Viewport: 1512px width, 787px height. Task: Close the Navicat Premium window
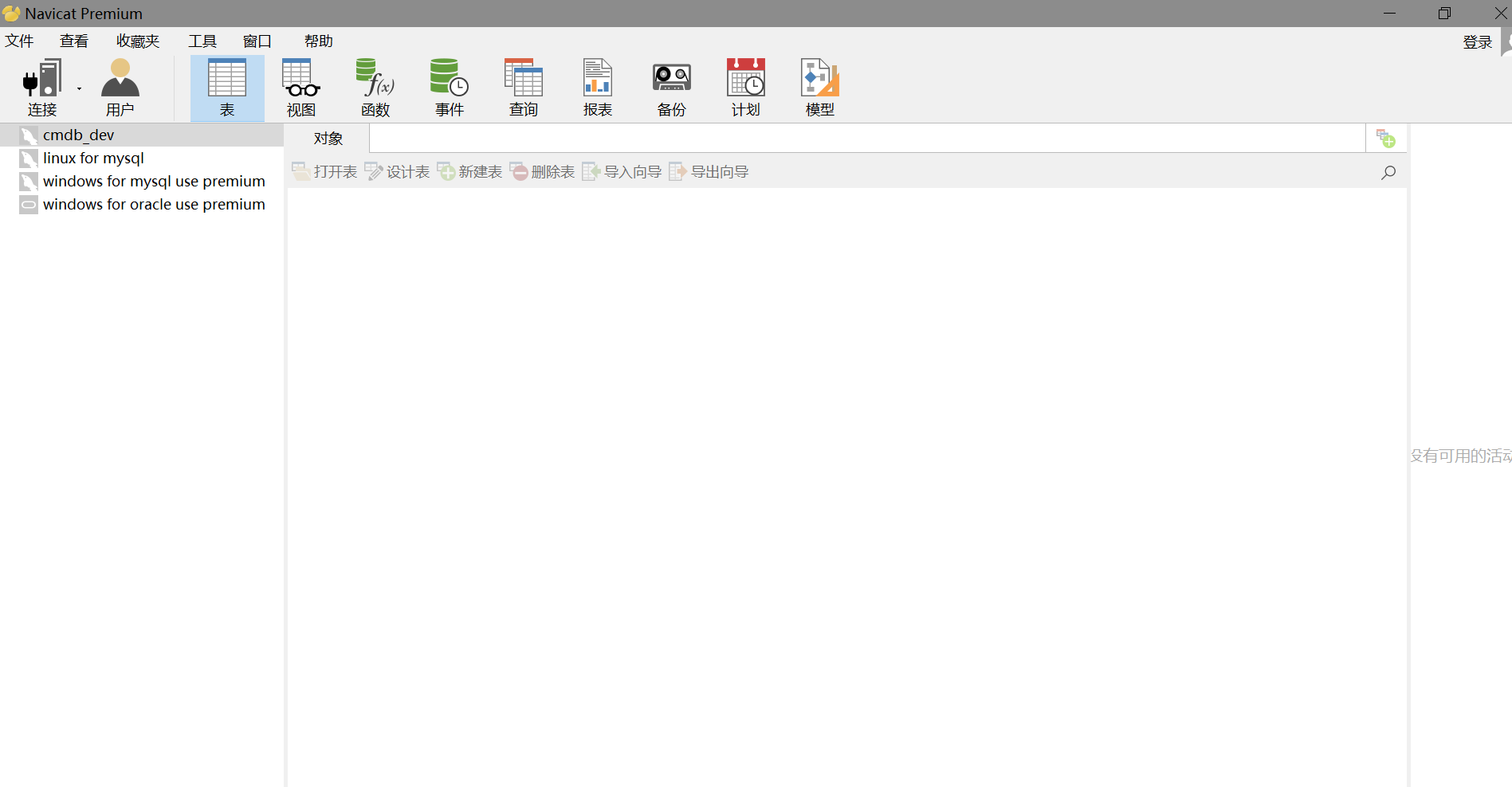click(1500, 14)
